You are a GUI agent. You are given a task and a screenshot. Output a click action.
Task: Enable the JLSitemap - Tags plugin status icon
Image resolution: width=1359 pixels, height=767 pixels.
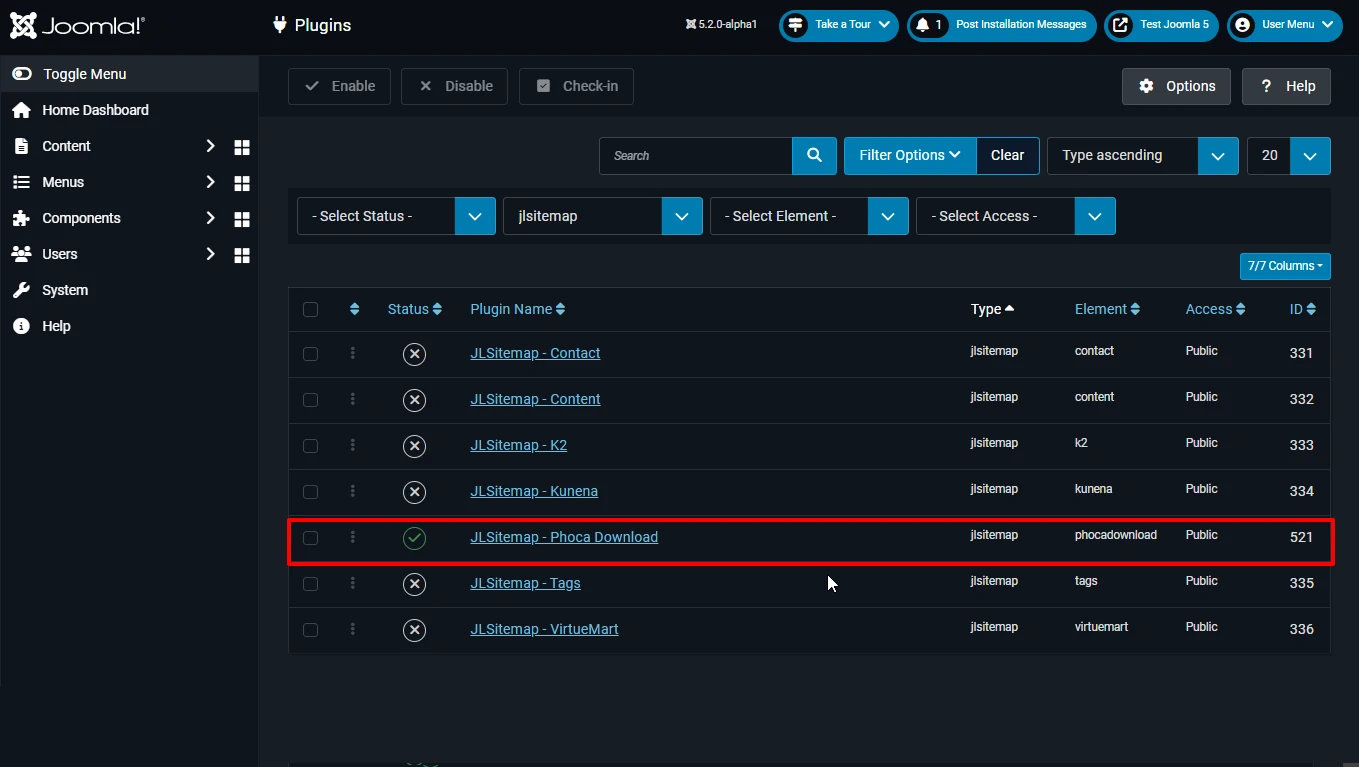[x=414, y=584]
